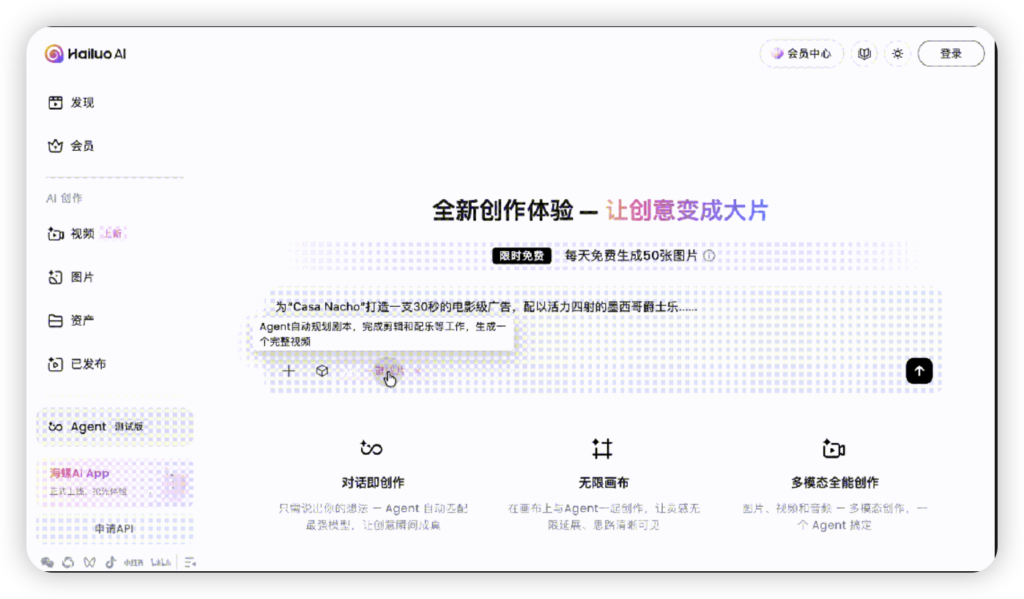Select 发现 in the sidebar
Screen dimensions: 1024x599
(72, 102)
